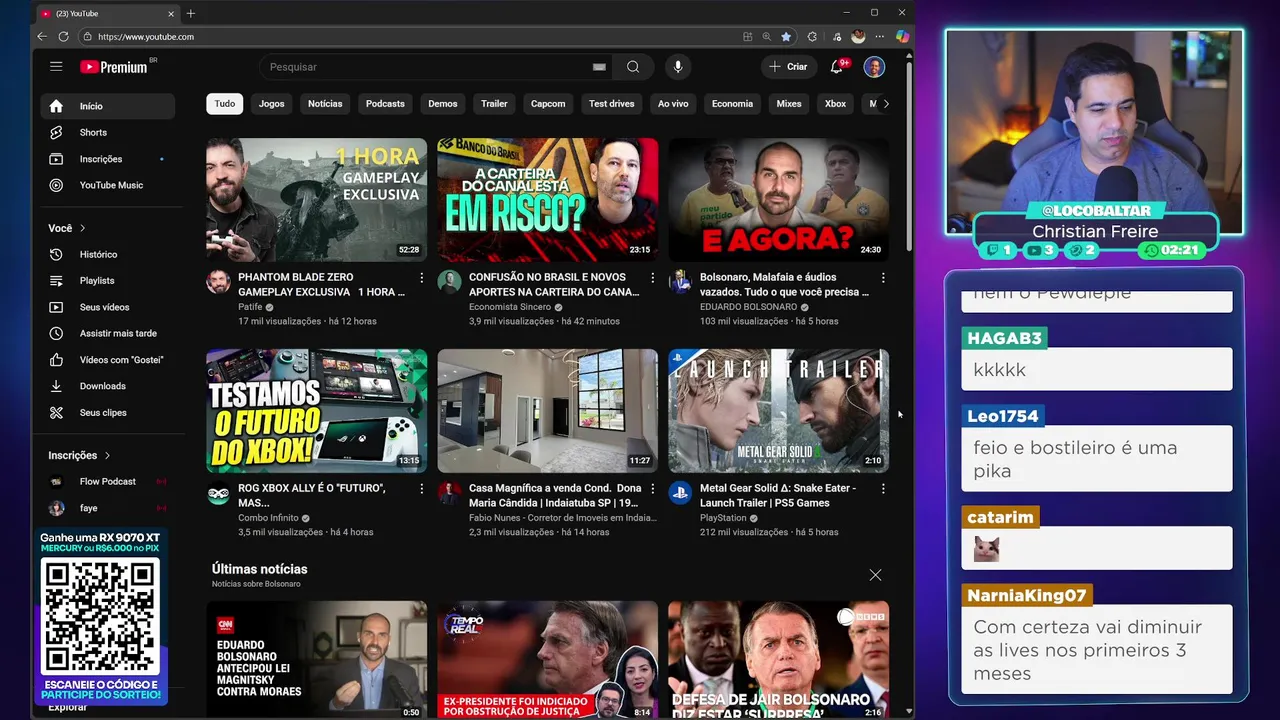Open Inscrições in the sidebar

click(x=108, y=159)
